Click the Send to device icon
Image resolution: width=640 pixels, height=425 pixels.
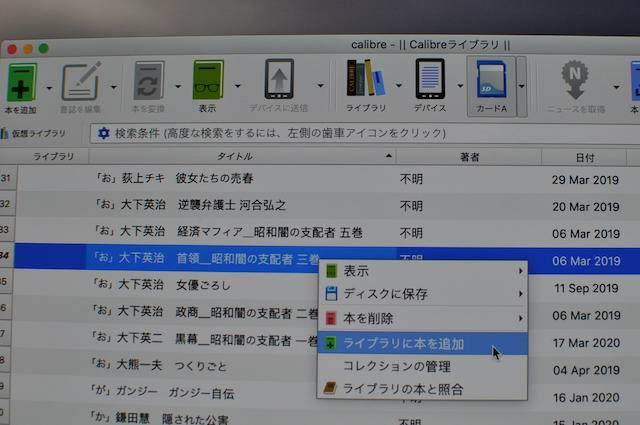click(x=279, y=79)
